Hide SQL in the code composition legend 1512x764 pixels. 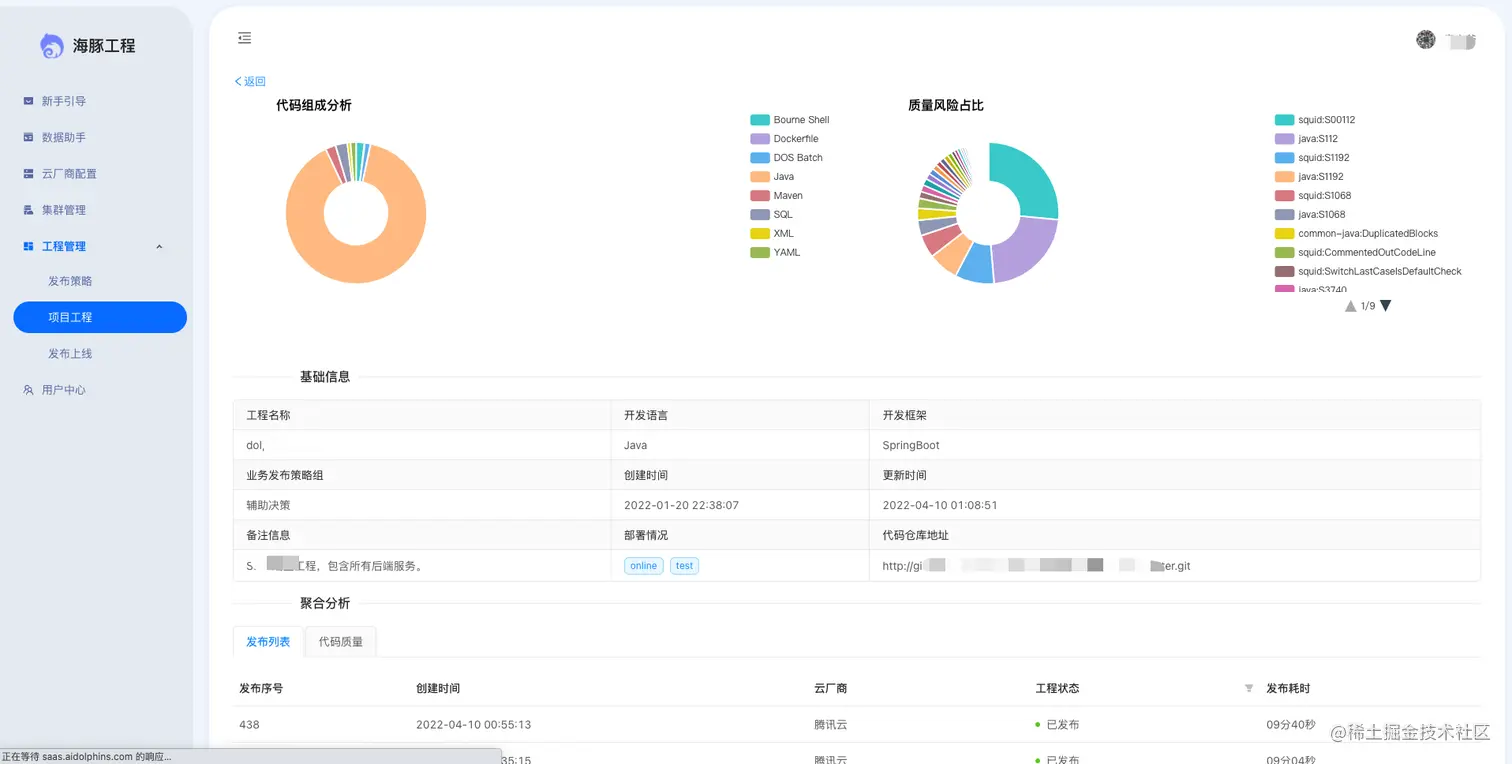(x=771, y=215)
